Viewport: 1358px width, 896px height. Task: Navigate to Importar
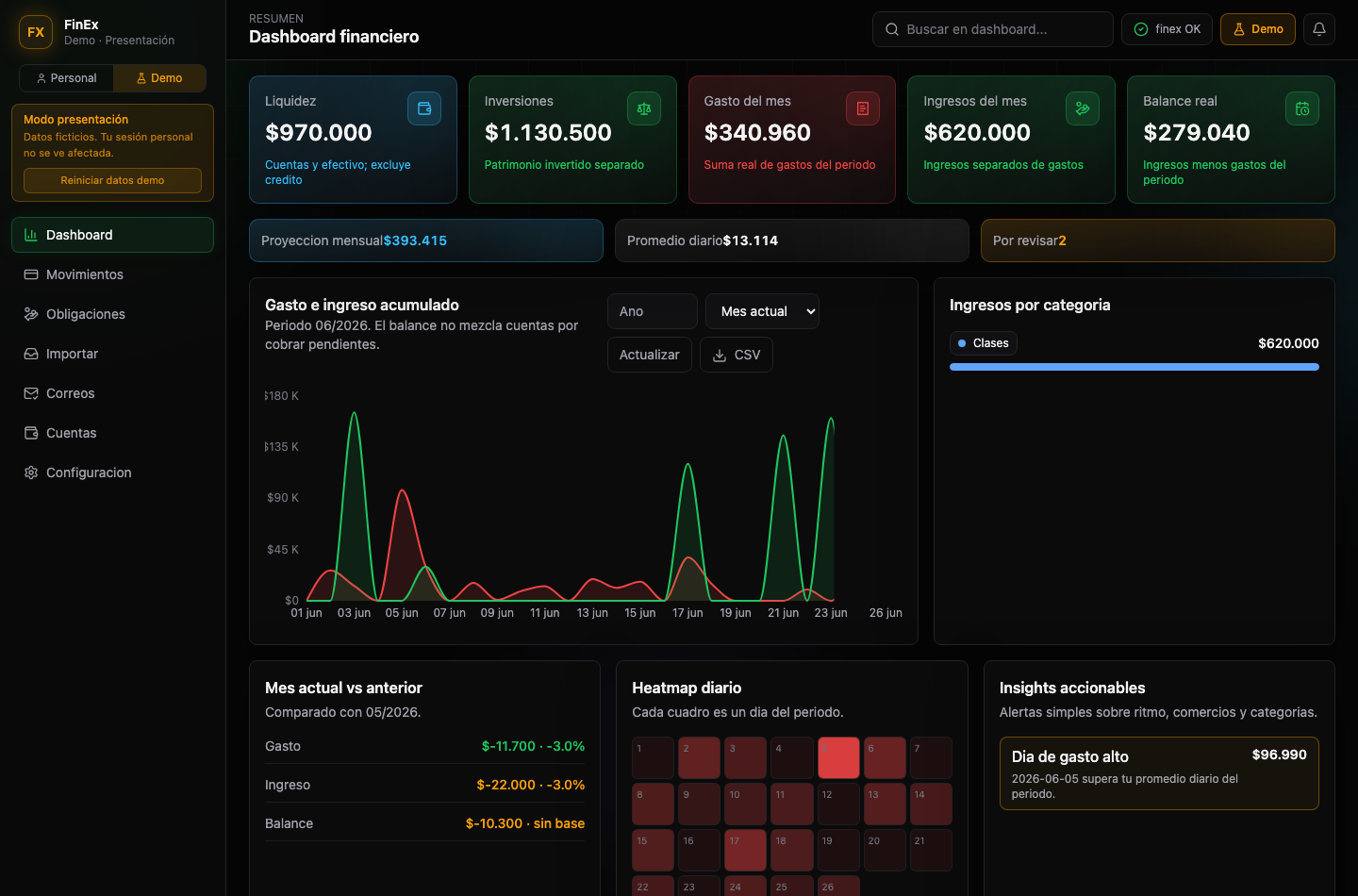(x=112, y=354)
